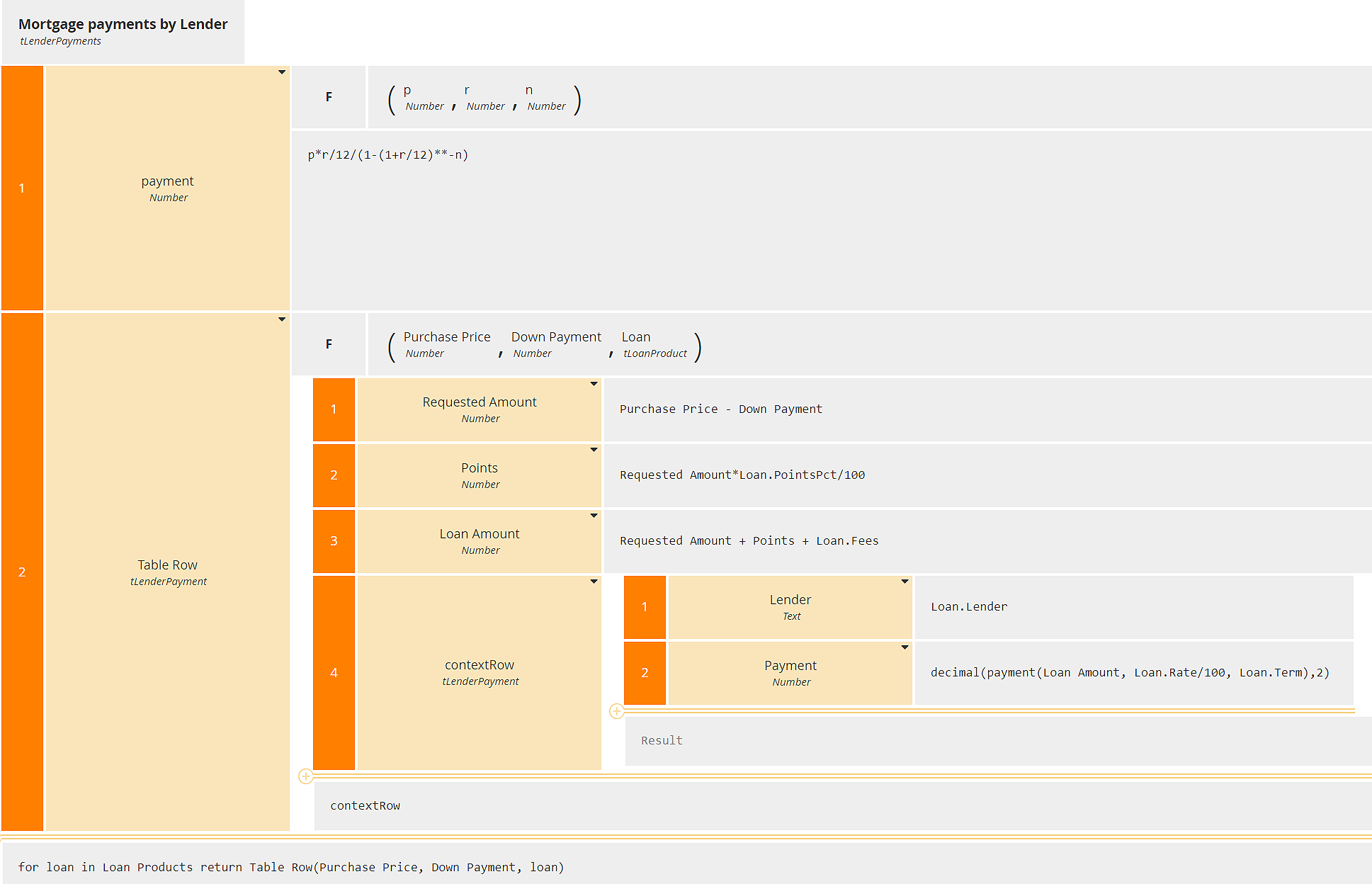Open Lender cell dropdown arrow
Viewport: 1372px width, 884px height.
tap(905, 582)
